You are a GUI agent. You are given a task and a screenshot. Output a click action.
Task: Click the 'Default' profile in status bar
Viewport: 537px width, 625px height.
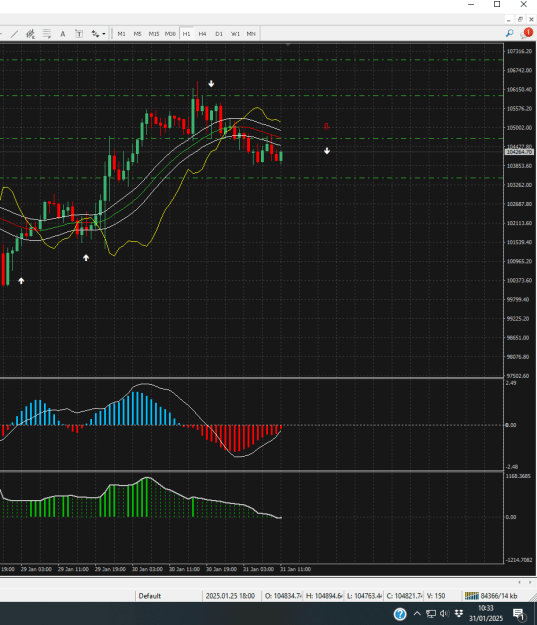pyautogui.click(x=149, y=596)
